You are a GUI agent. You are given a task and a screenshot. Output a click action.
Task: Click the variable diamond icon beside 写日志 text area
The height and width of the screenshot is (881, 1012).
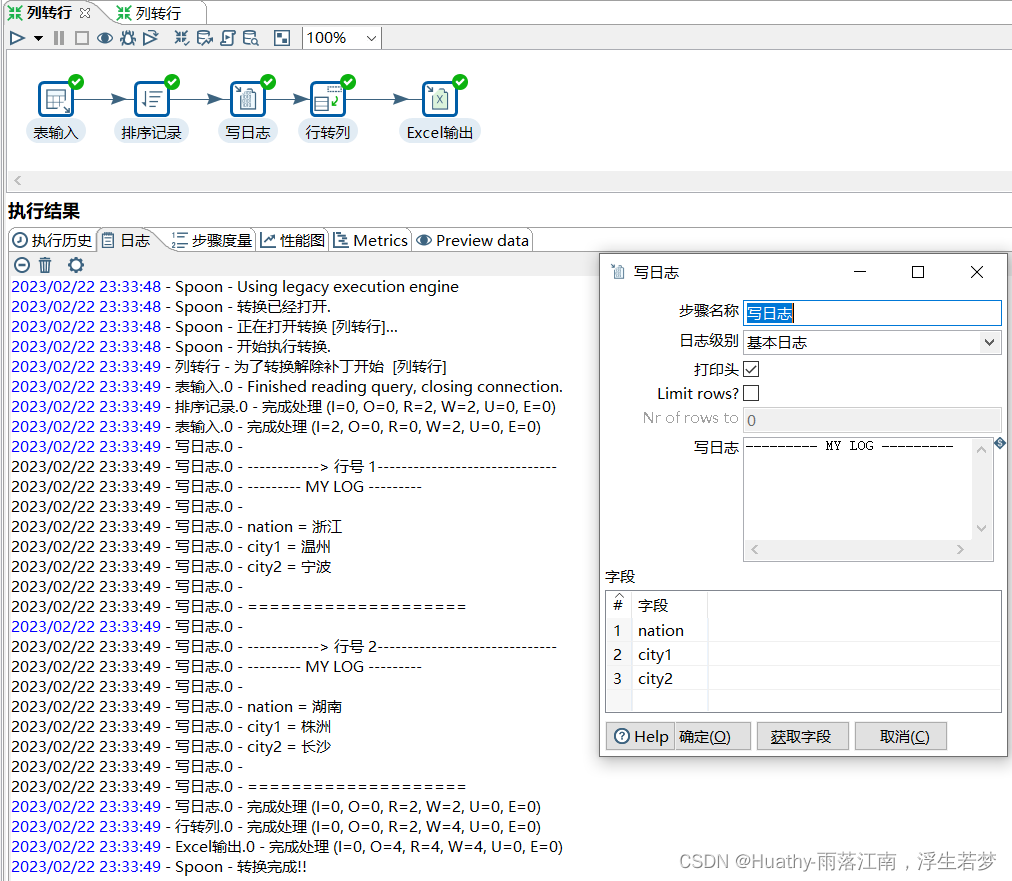(x=1000, y=443)
